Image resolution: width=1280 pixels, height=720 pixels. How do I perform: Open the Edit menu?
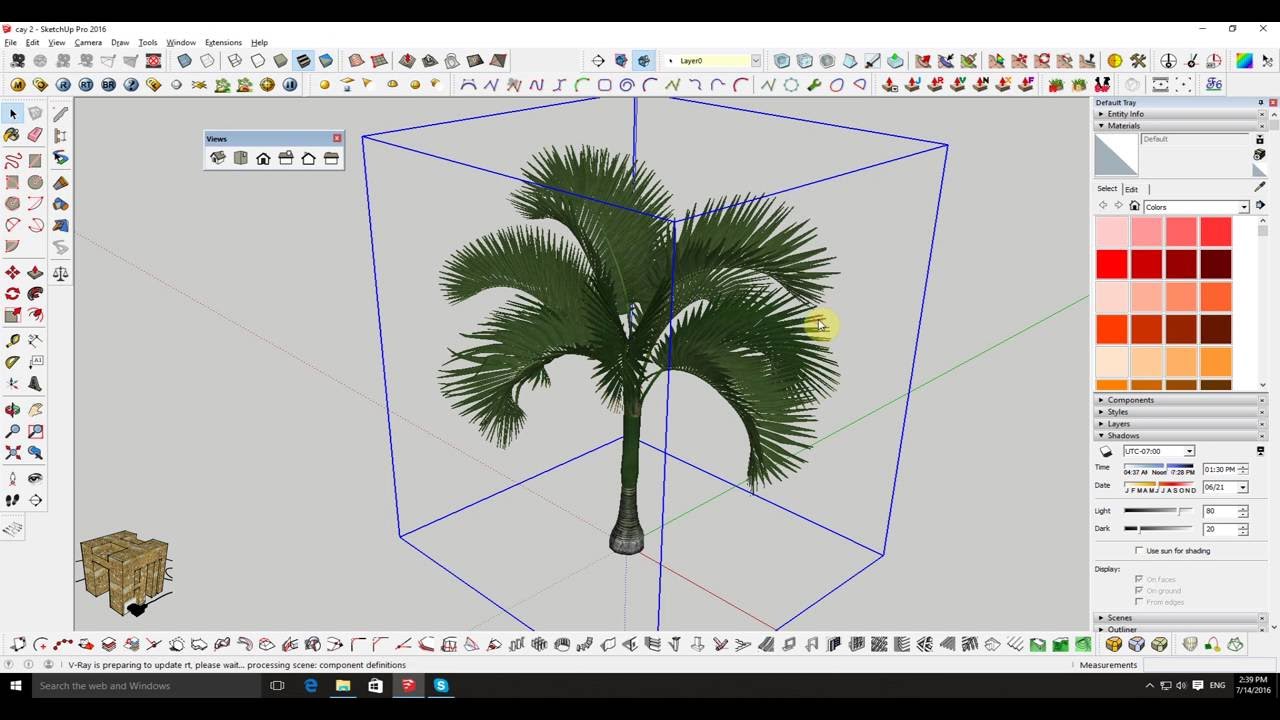pyautogui.click(x=33, y=43)
